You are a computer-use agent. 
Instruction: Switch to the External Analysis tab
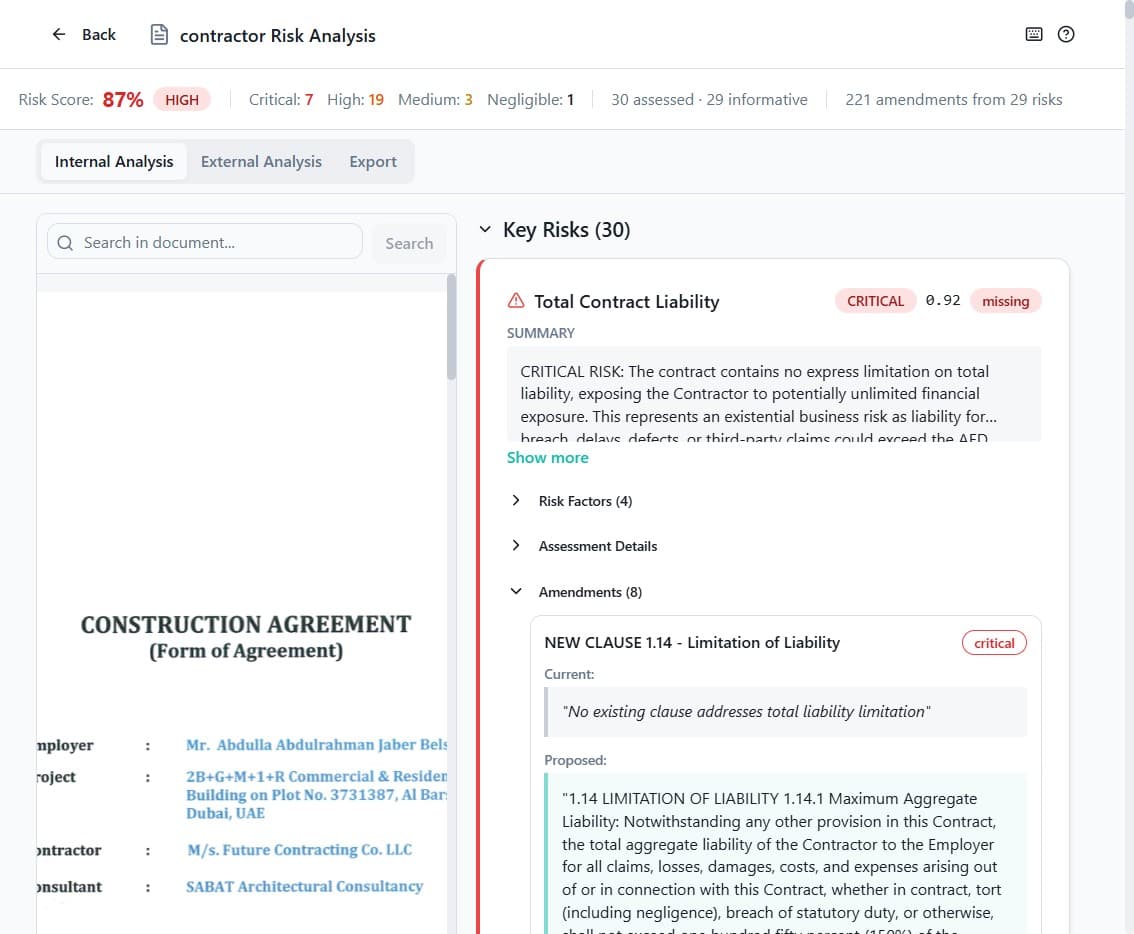click(261, 161)
